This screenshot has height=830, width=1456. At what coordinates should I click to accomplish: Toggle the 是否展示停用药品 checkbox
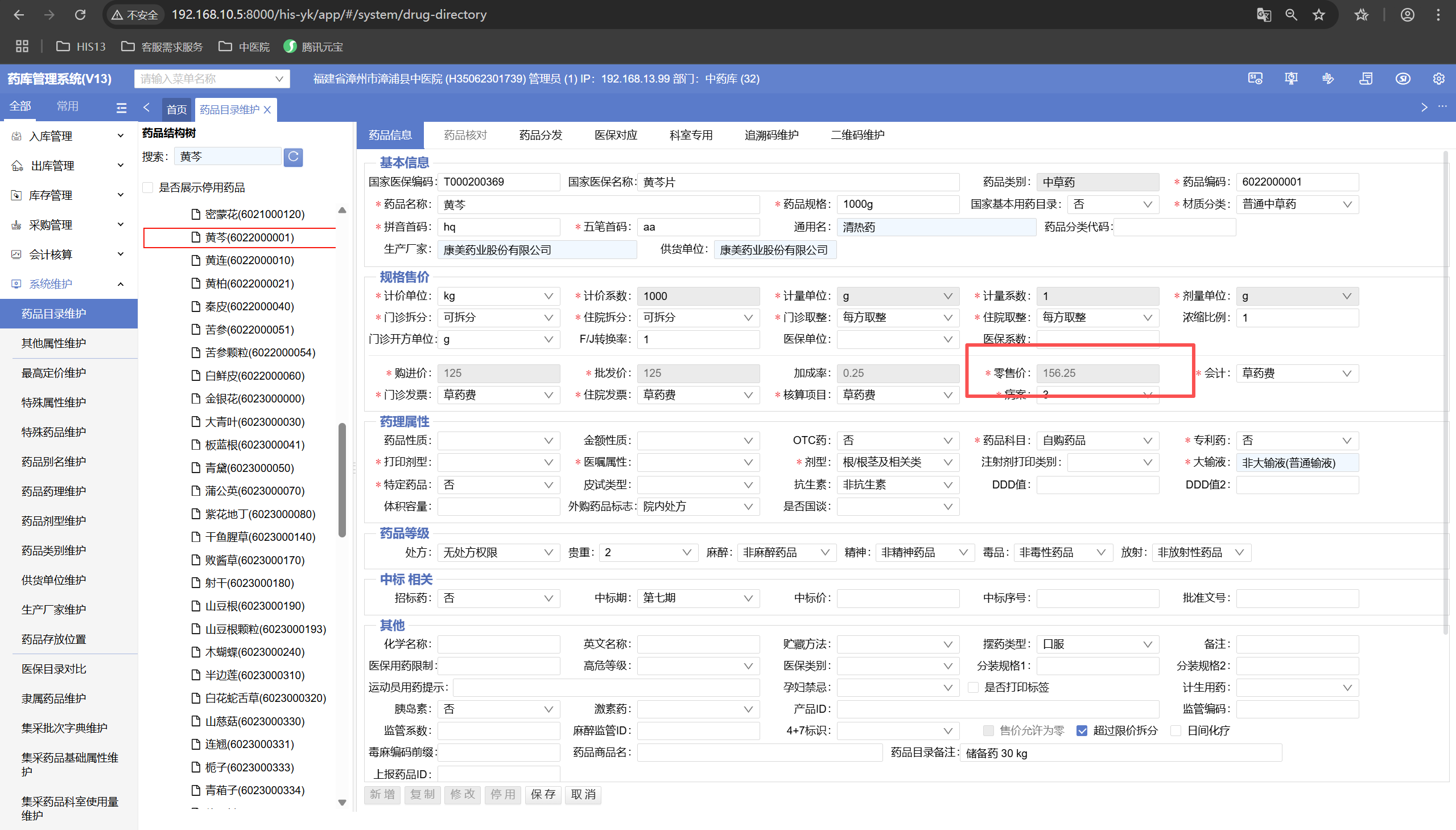pyautogui.click(x=148, y=187)
